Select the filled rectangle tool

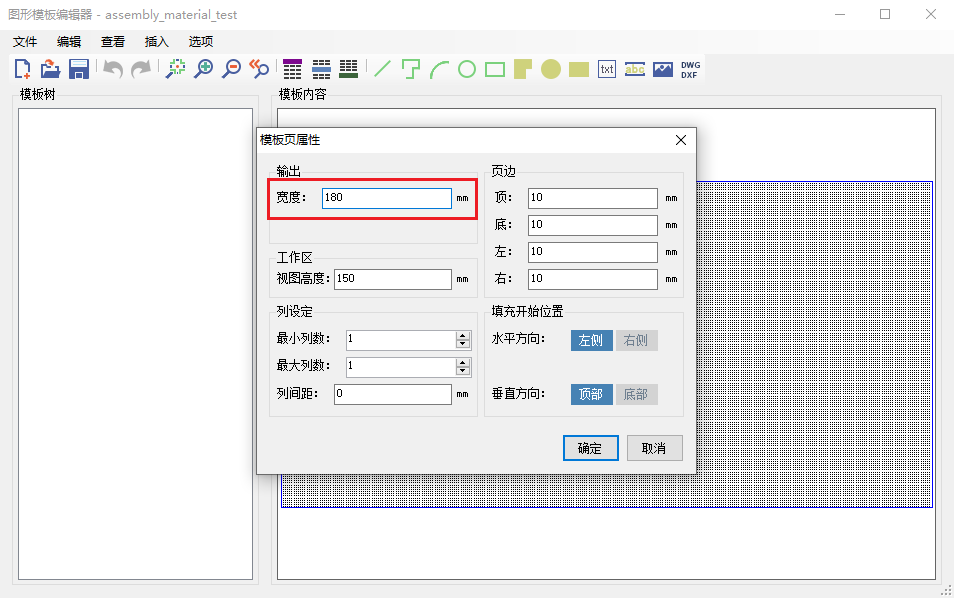(579, 69)
